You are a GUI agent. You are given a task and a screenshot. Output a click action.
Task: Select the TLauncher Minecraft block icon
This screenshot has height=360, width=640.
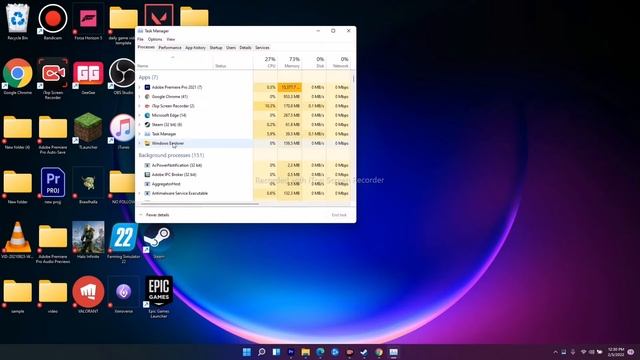pyautogui.click(x=88, y=131)
